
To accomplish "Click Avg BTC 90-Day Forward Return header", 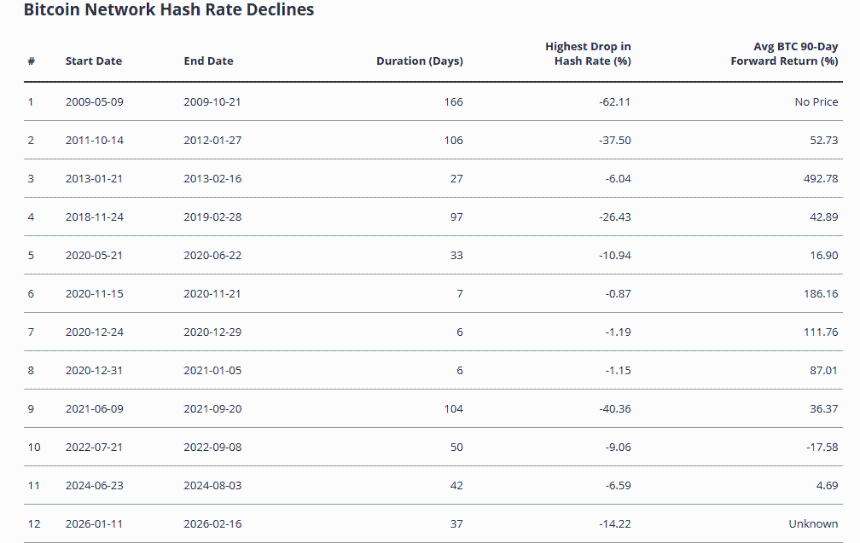I will [x=784, y=54].
